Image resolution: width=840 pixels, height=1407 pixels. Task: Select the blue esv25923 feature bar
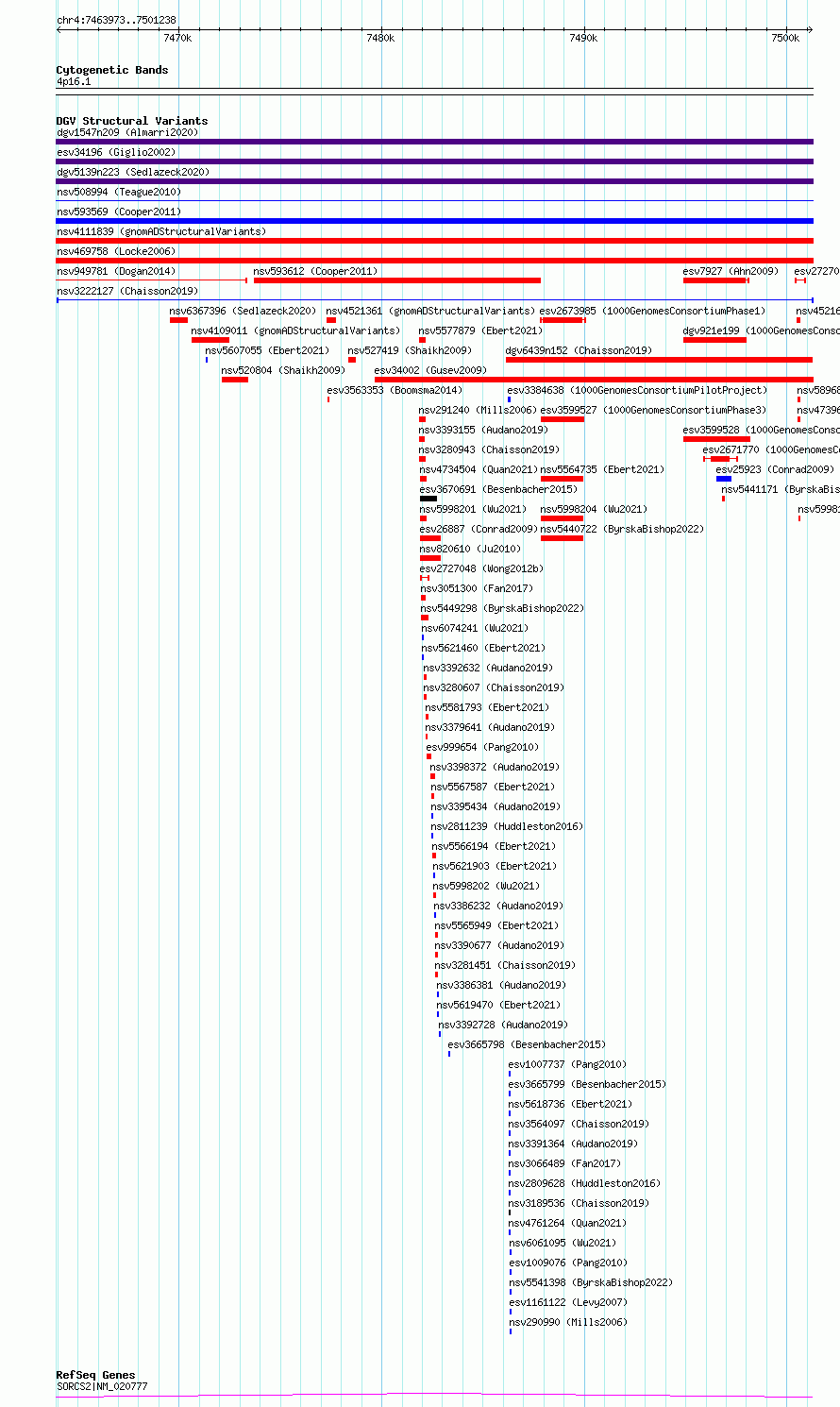point(724,479)
